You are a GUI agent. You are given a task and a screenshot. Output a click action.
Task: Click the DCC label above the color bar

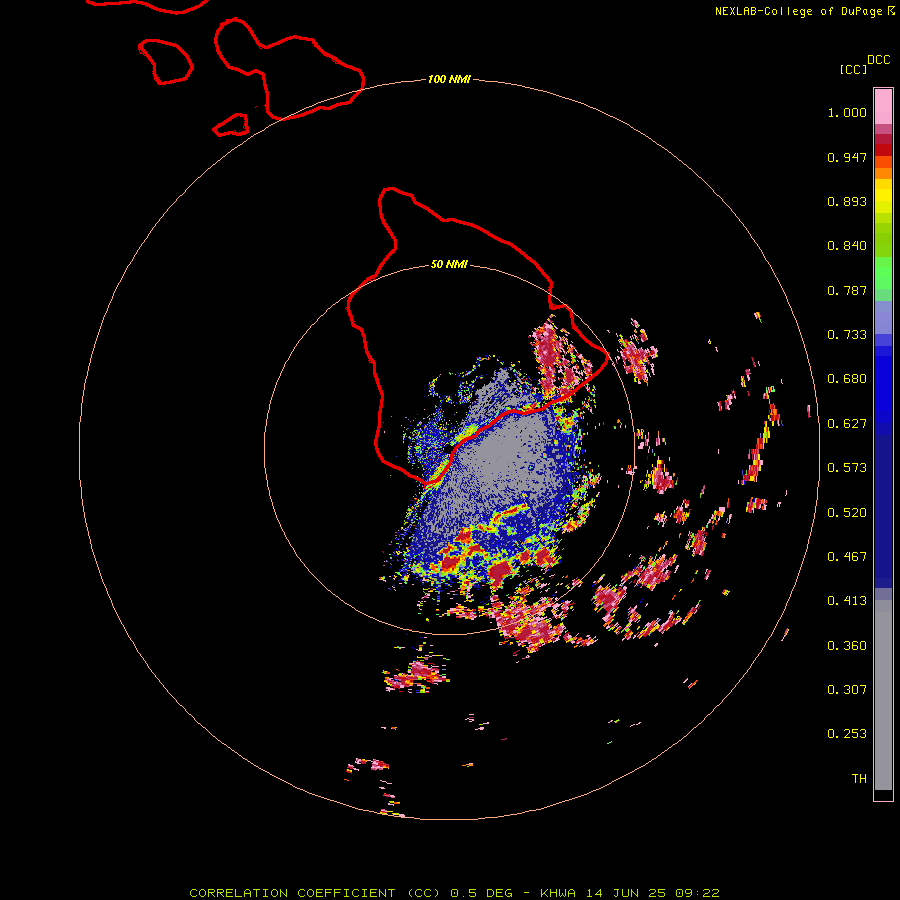tap(878, 60)
